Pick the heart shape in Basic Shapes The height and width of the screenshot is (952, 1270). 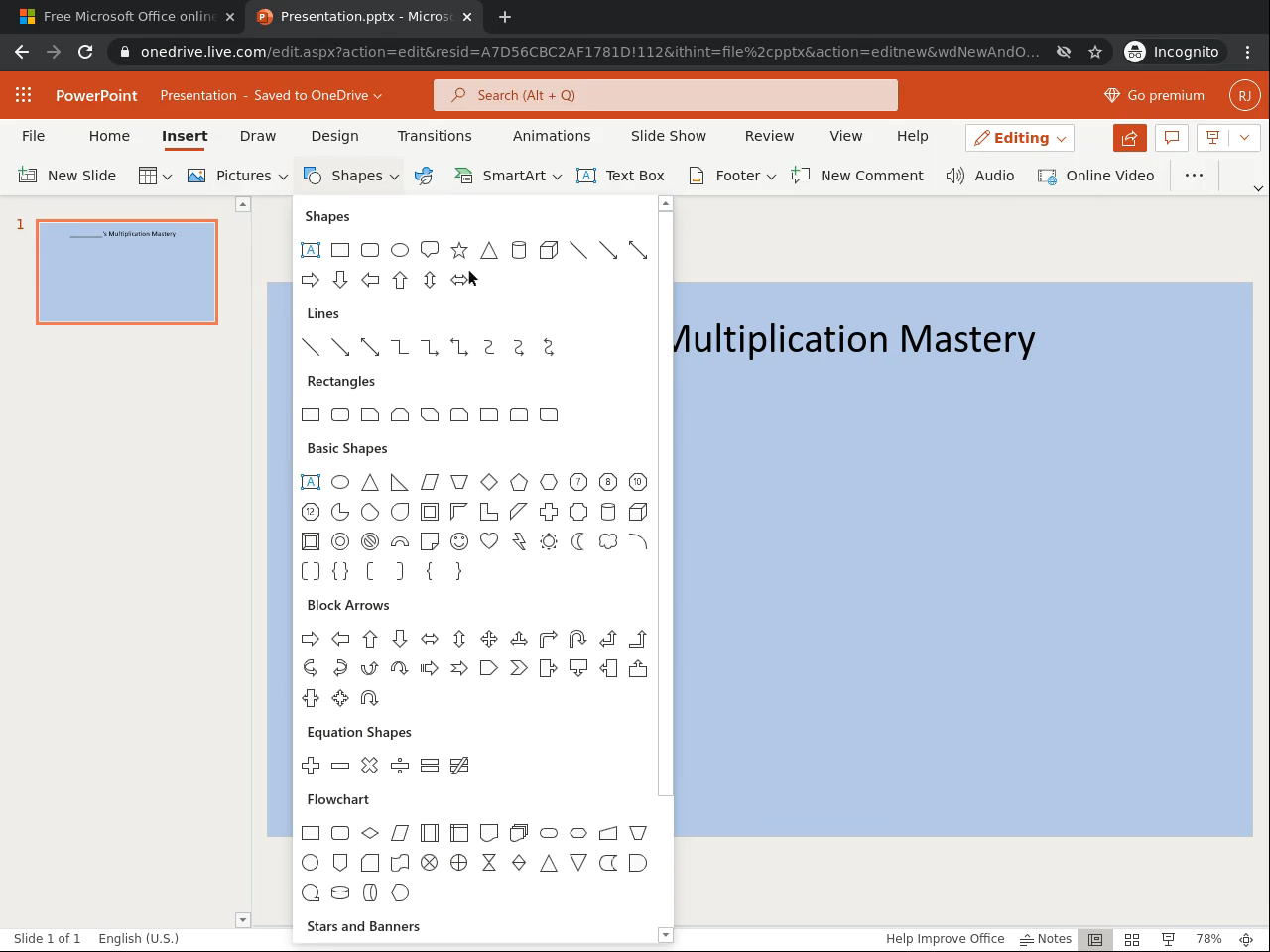pos(489,541)
